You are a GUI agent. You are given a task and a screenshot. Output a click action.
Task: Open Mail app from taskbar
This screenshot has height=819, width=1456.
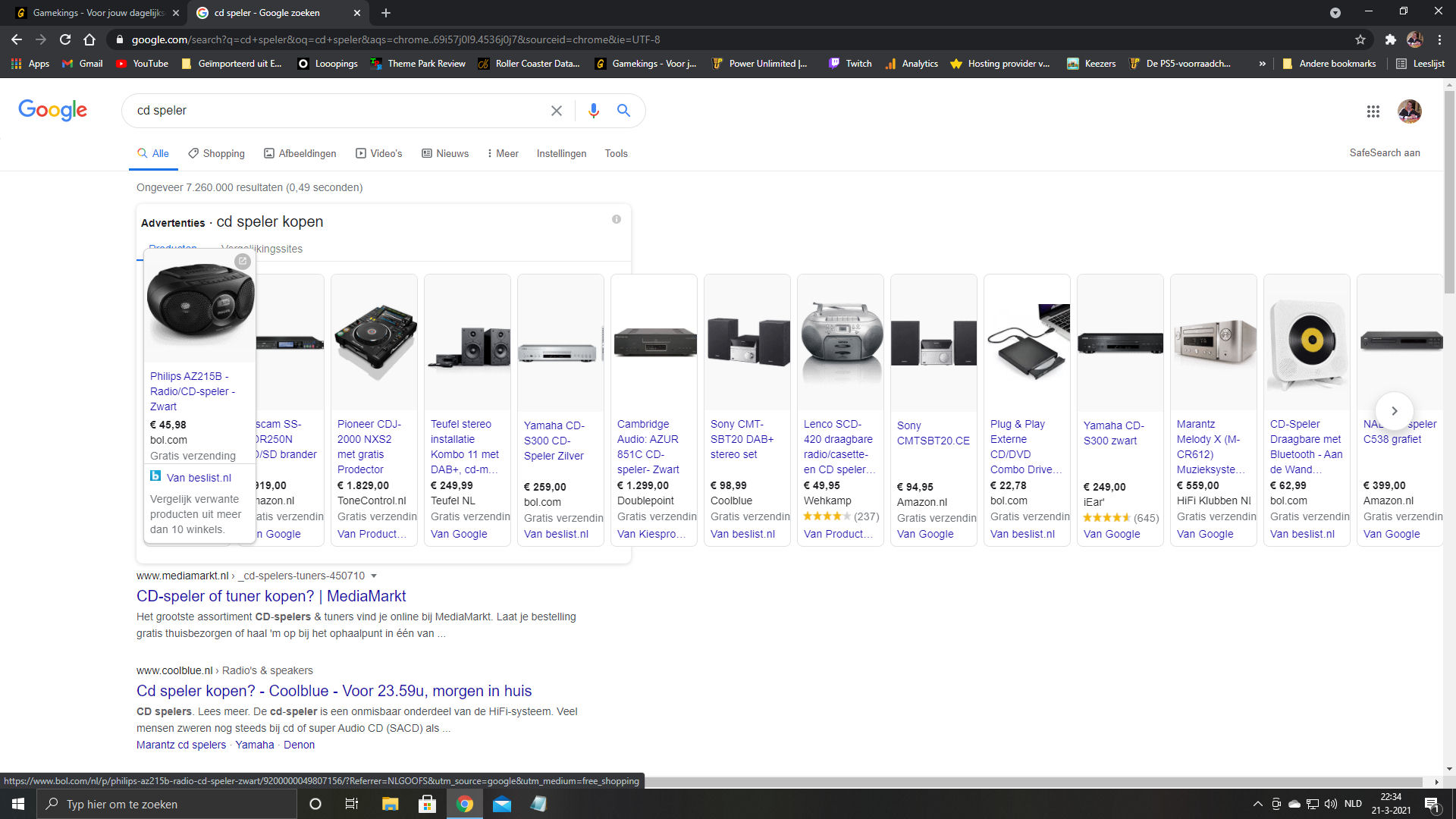pyautogui.click(x=502, y=804)
